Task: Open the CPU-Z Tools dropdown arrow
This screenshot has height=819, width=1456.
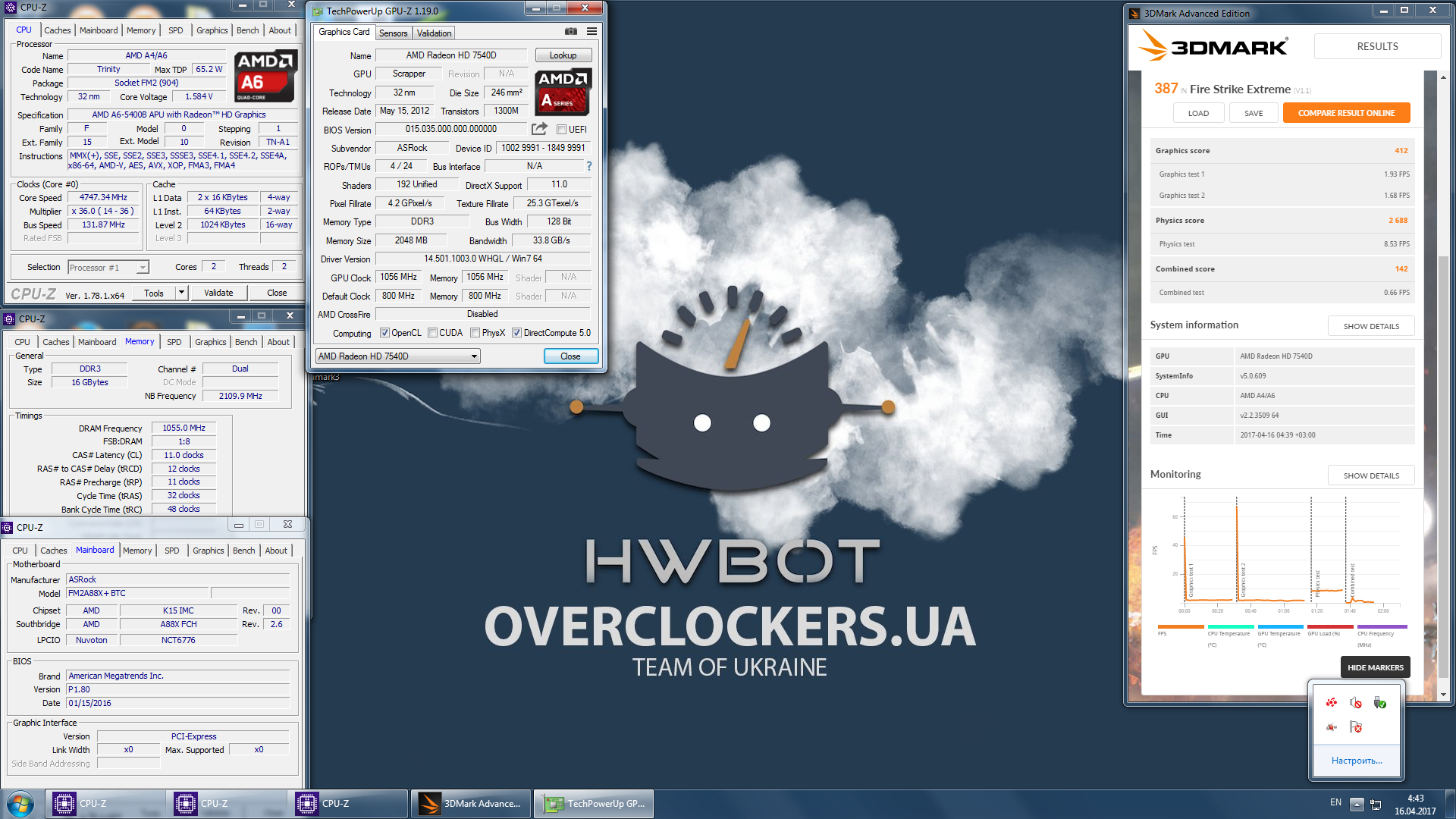Action: [181, 293]
